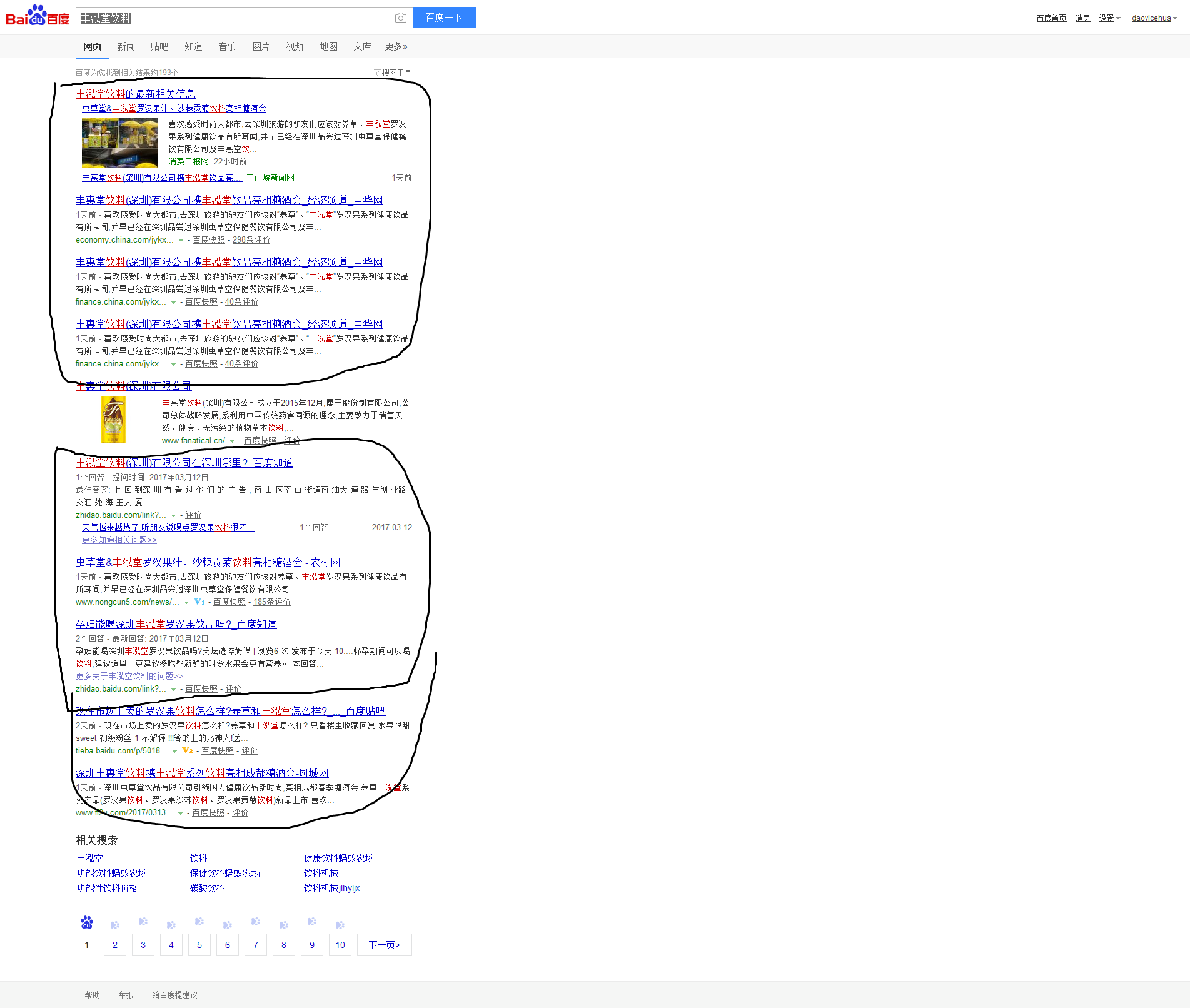The height and width of the screenshot is (1008, 1190).
Task: Open the 帮助 footer link
Action: pos(92,995)
